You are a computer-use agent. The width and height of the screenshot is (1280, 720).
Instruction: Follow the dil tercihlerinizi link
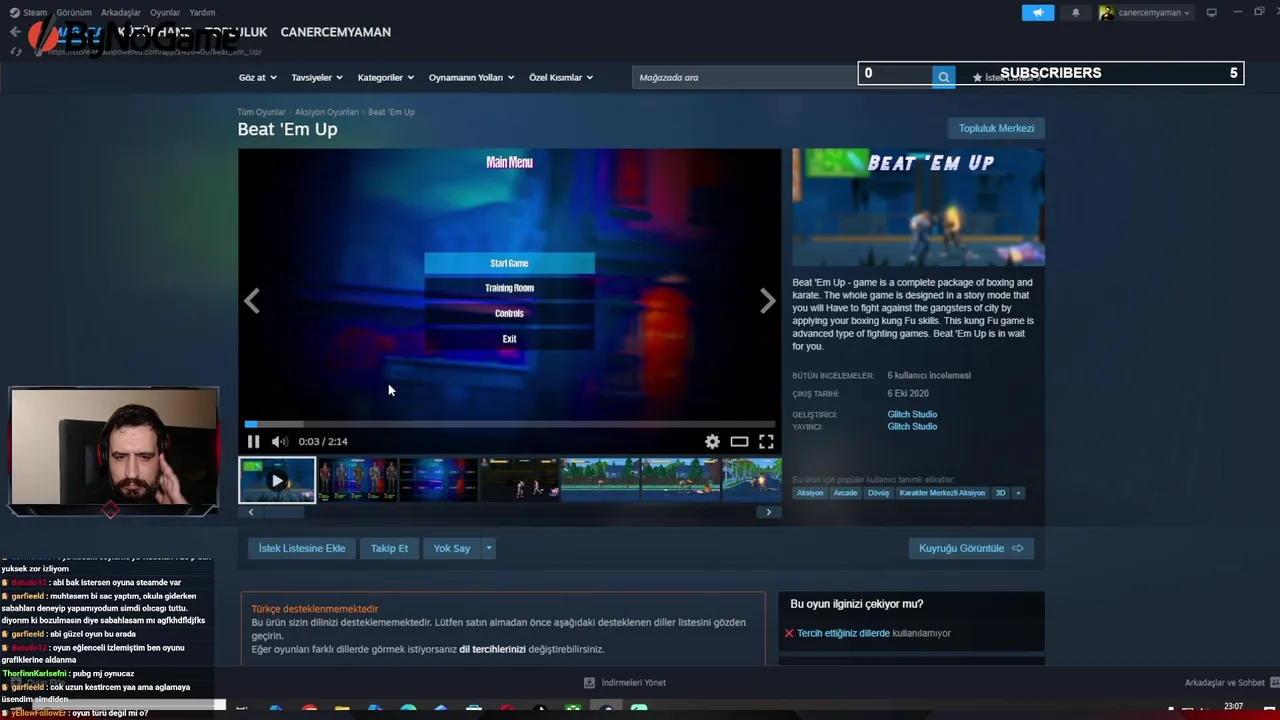tap(492, 649)
